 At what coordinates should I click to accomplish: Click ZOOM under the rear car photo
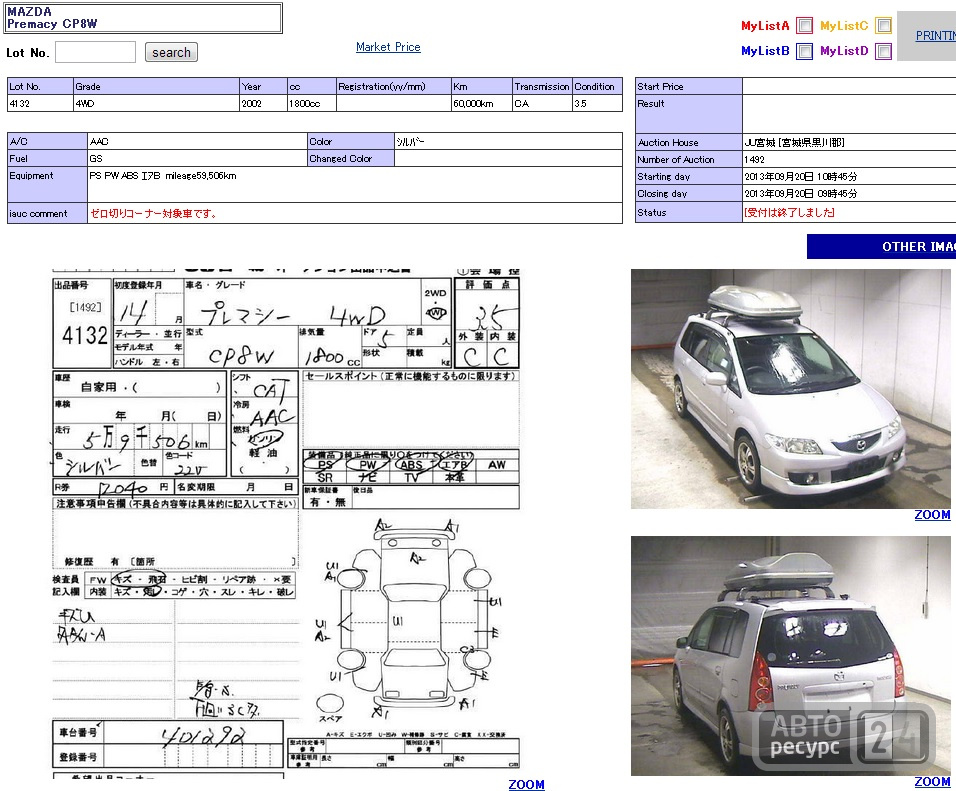click(932, 782)
